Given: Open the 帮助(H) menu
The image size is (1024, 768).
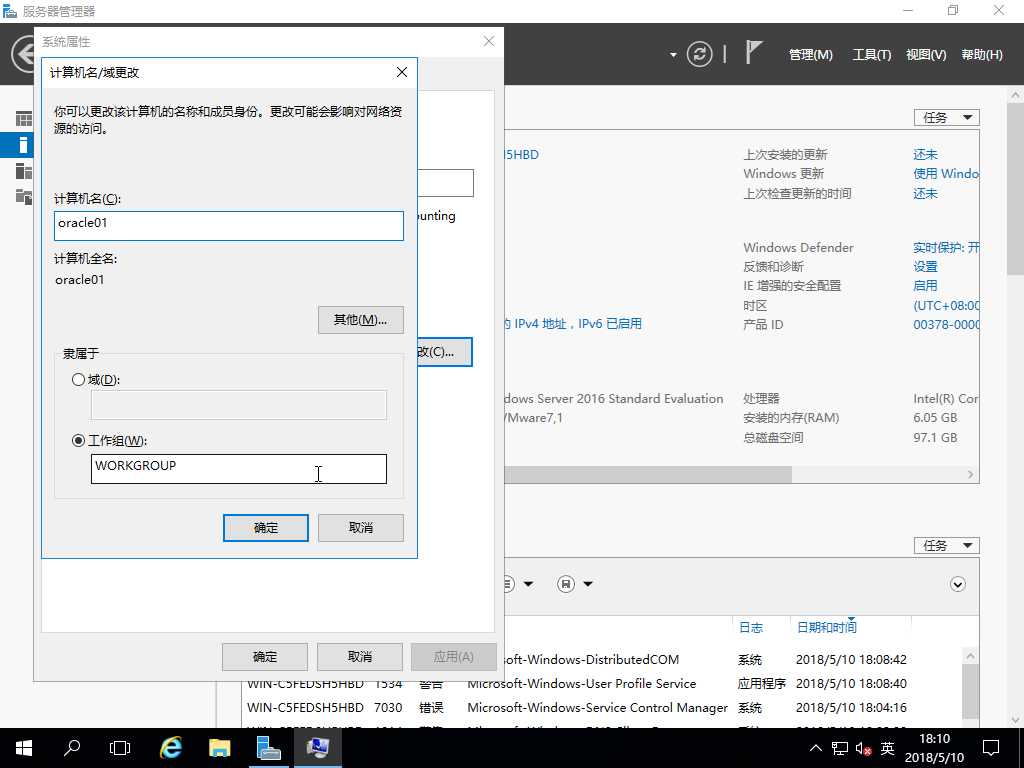Looking at the screenshot, I should pos(981,55).
